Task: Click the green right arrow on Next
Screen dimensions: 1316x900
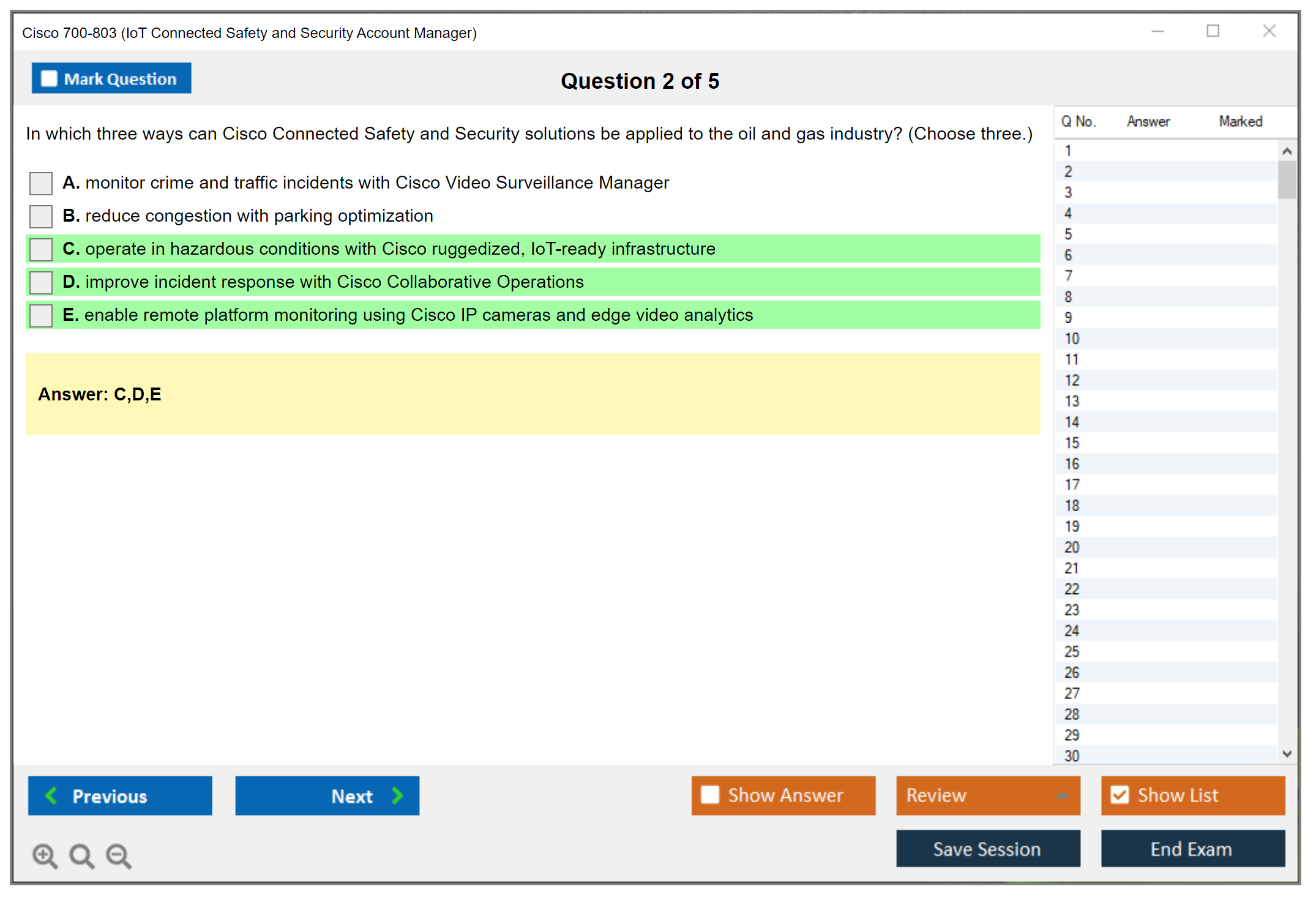Action: pyautogui.click(x=398, y=795)
